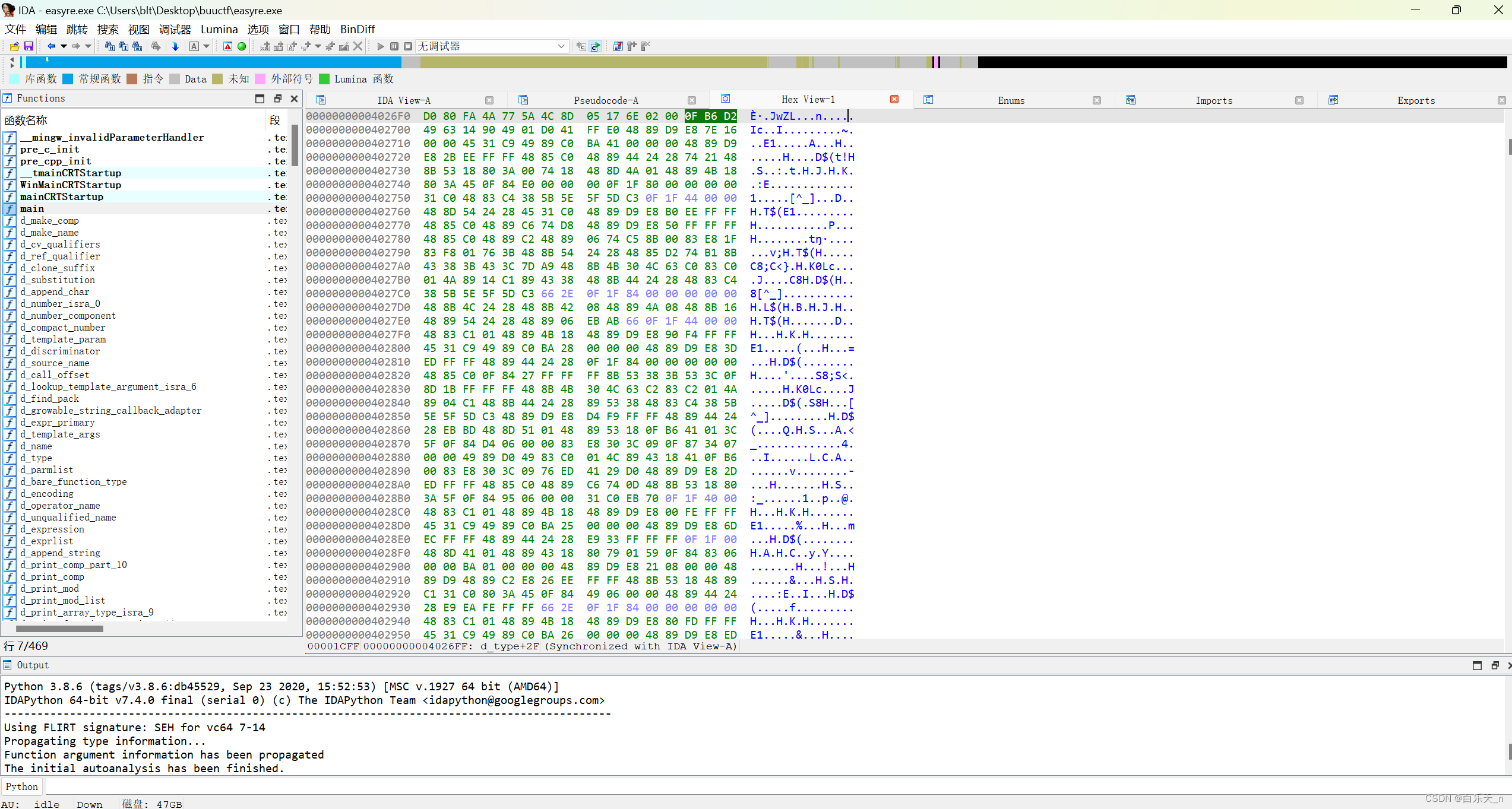
Task: Click the red triangle warning icon
Action: click(x=227, y=46)
